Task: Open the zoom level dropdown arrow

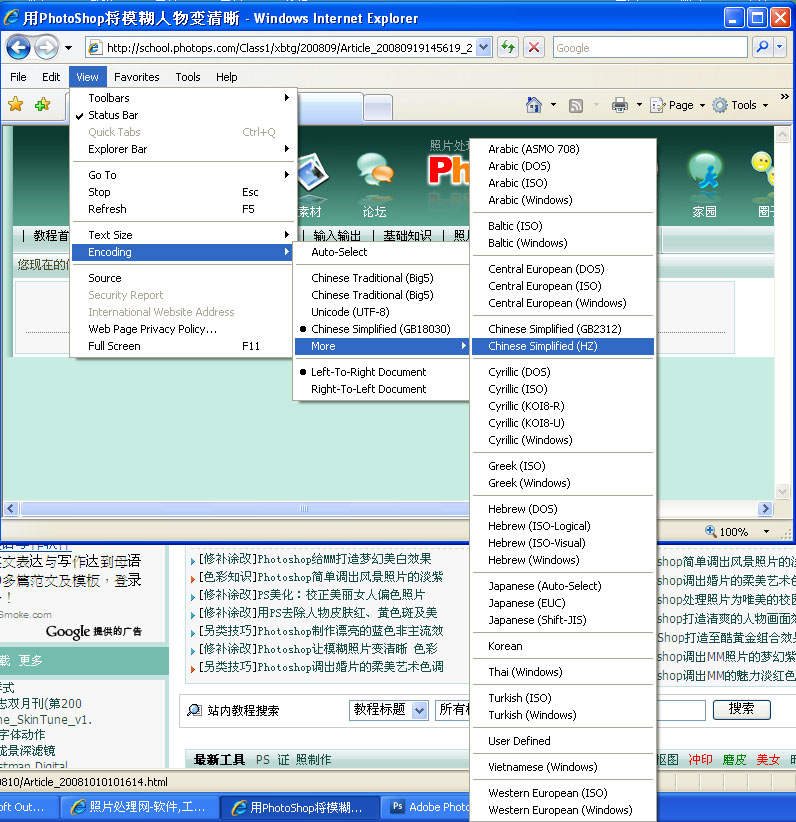Action: [767, 532]
